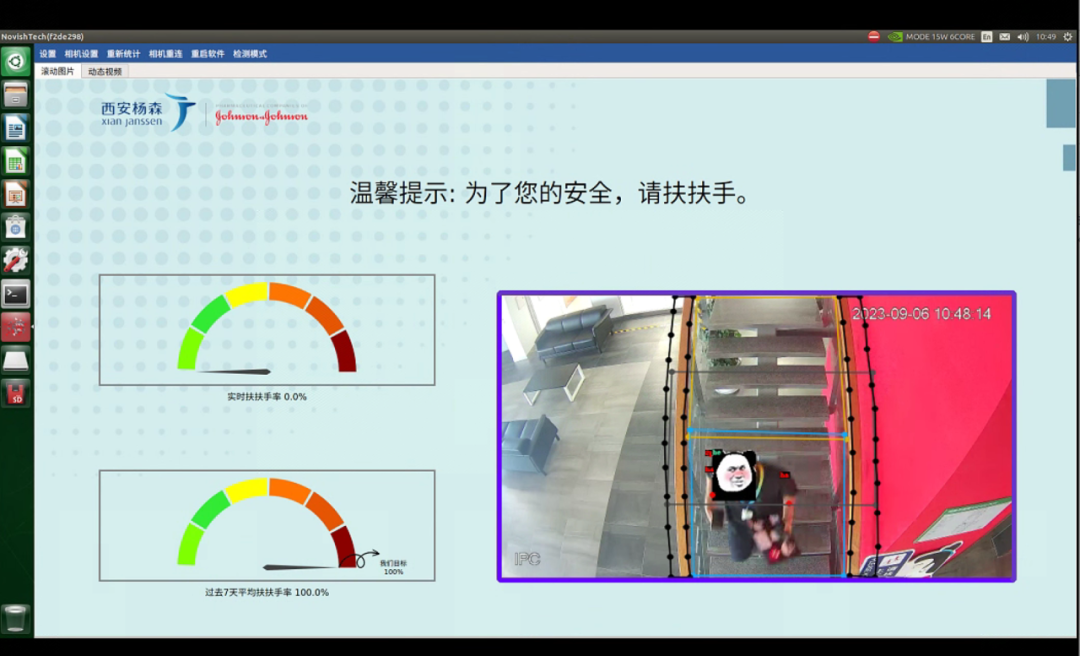
Task: Open LibreOffice Writer from the launcher
Action: [x=16, y=128]
